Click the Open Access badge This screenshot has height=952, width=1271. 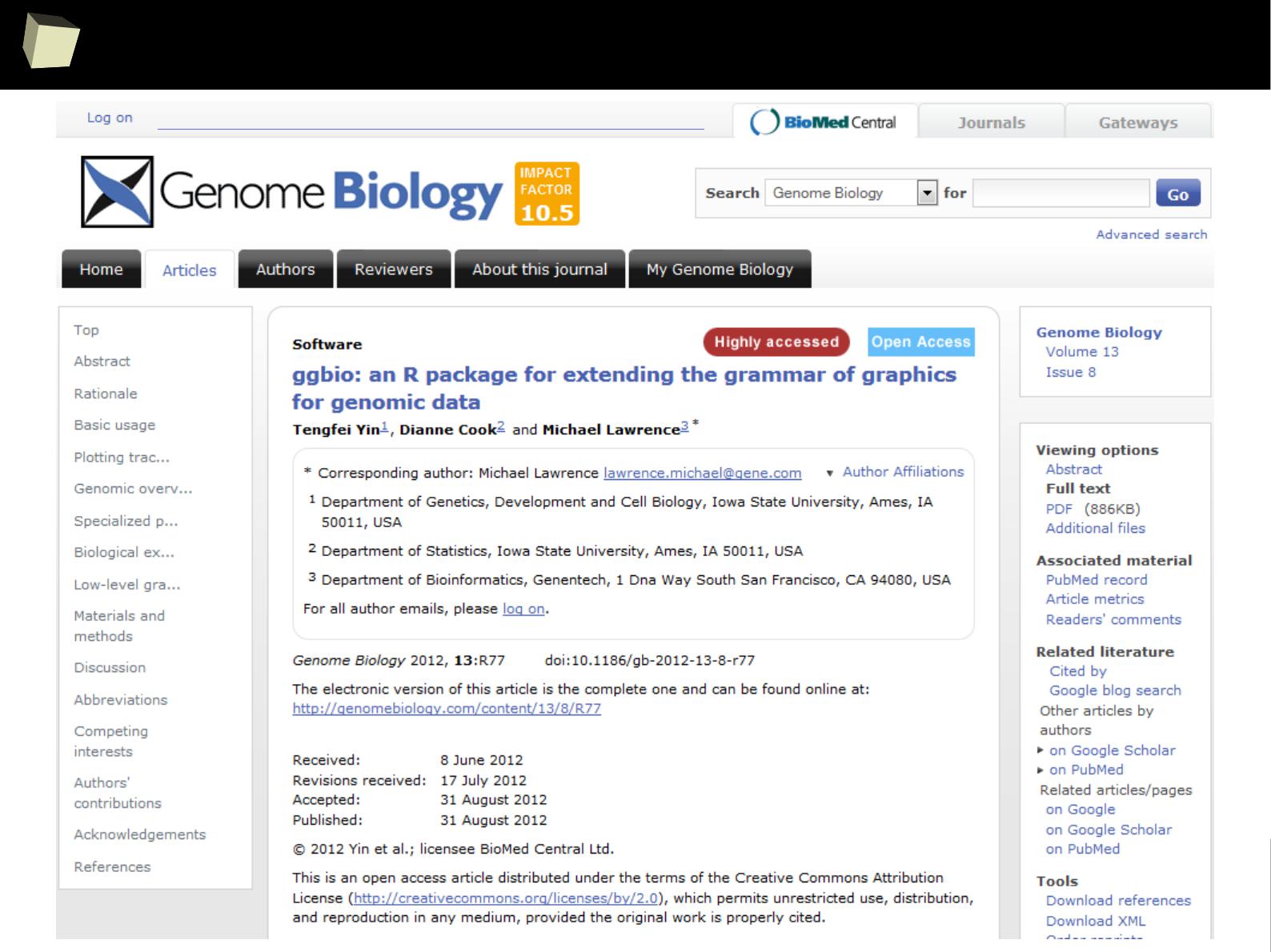pos(921,342)
